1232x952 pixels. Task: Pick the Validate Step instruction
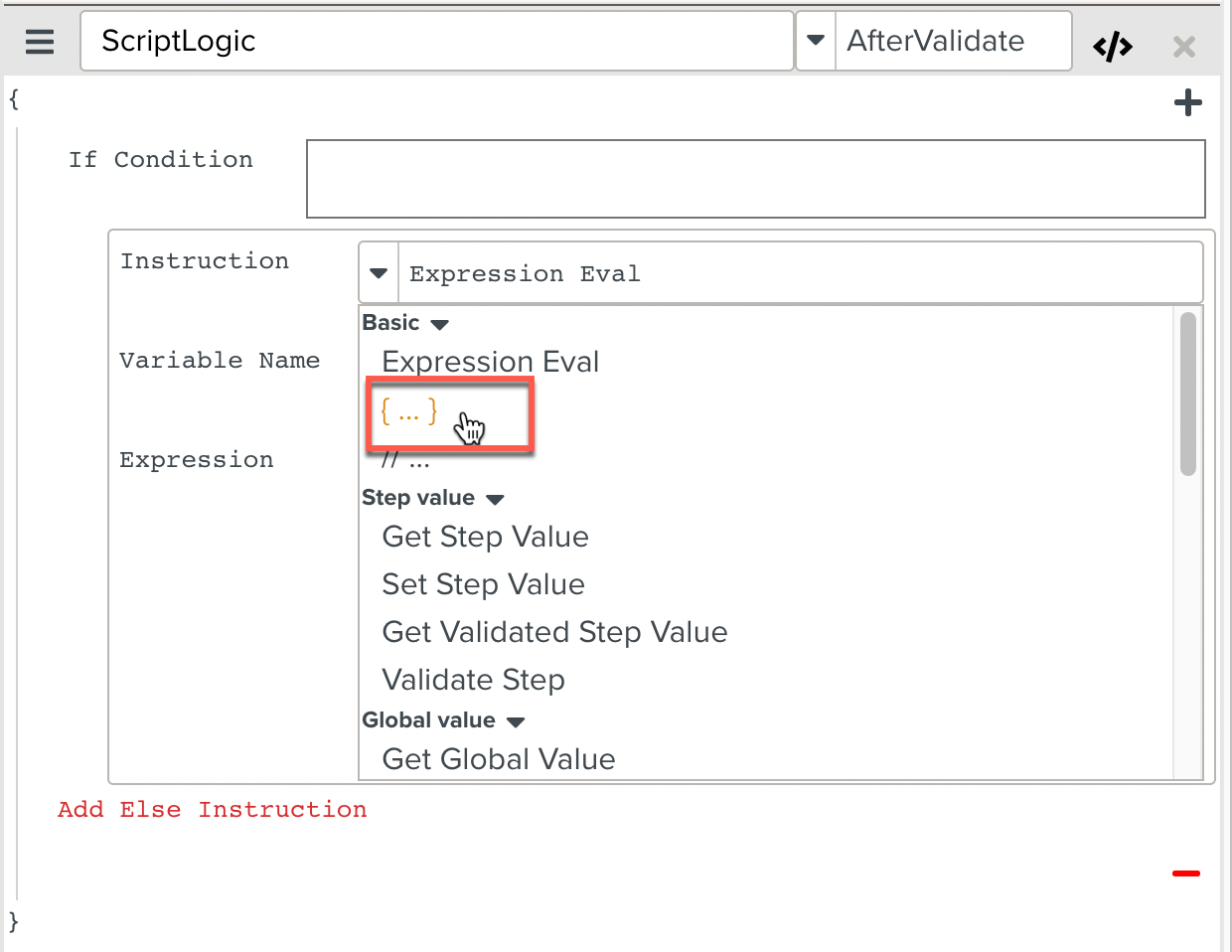click(x=473, y=680)
